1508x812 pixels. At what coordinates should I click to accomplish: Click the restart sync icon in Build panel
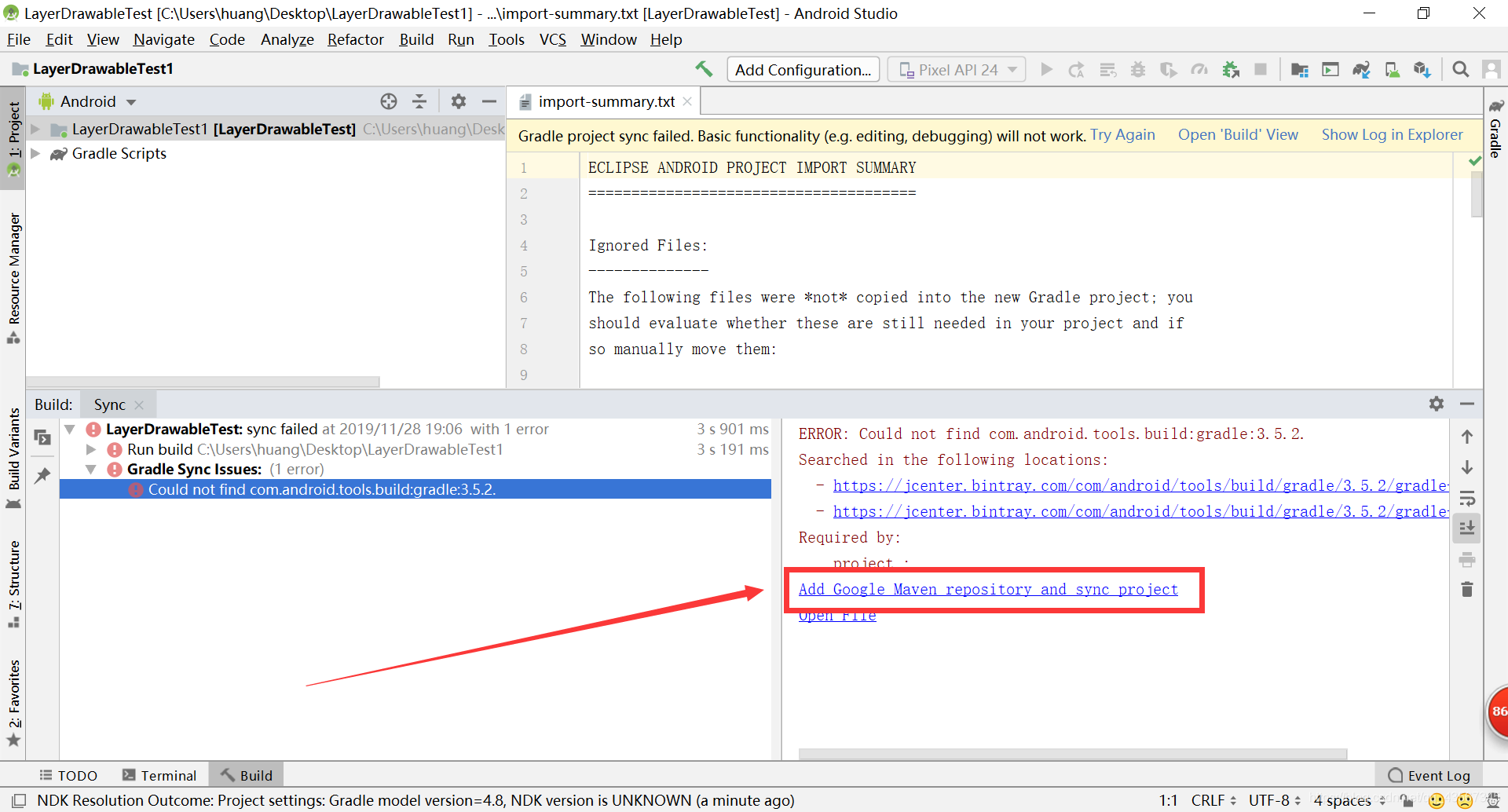coord(42,437)
